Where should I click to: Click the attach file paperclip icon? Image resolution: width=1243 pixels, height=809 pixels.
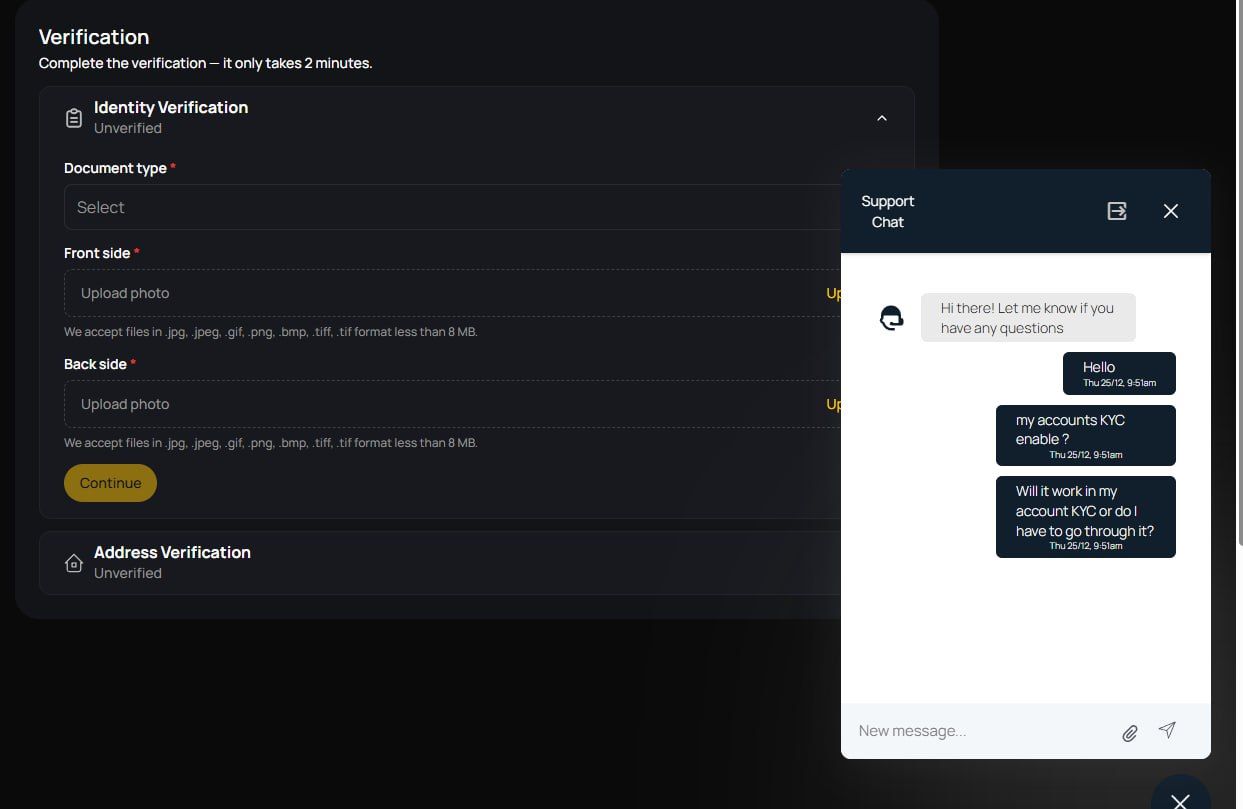point(1129,733)
